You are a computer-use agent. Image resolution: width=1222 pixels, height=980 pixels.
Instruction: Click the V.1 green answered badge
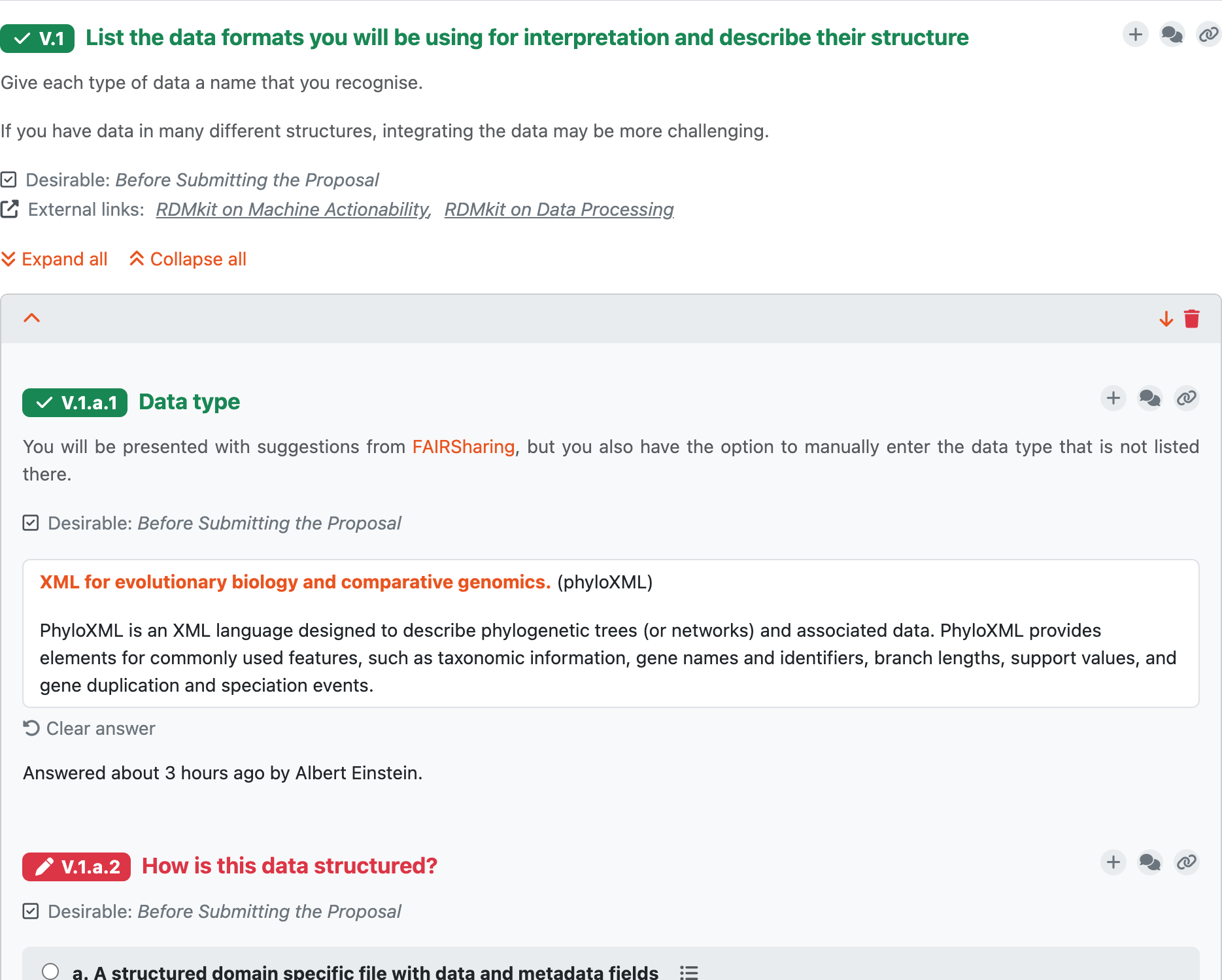coord(37,39)
